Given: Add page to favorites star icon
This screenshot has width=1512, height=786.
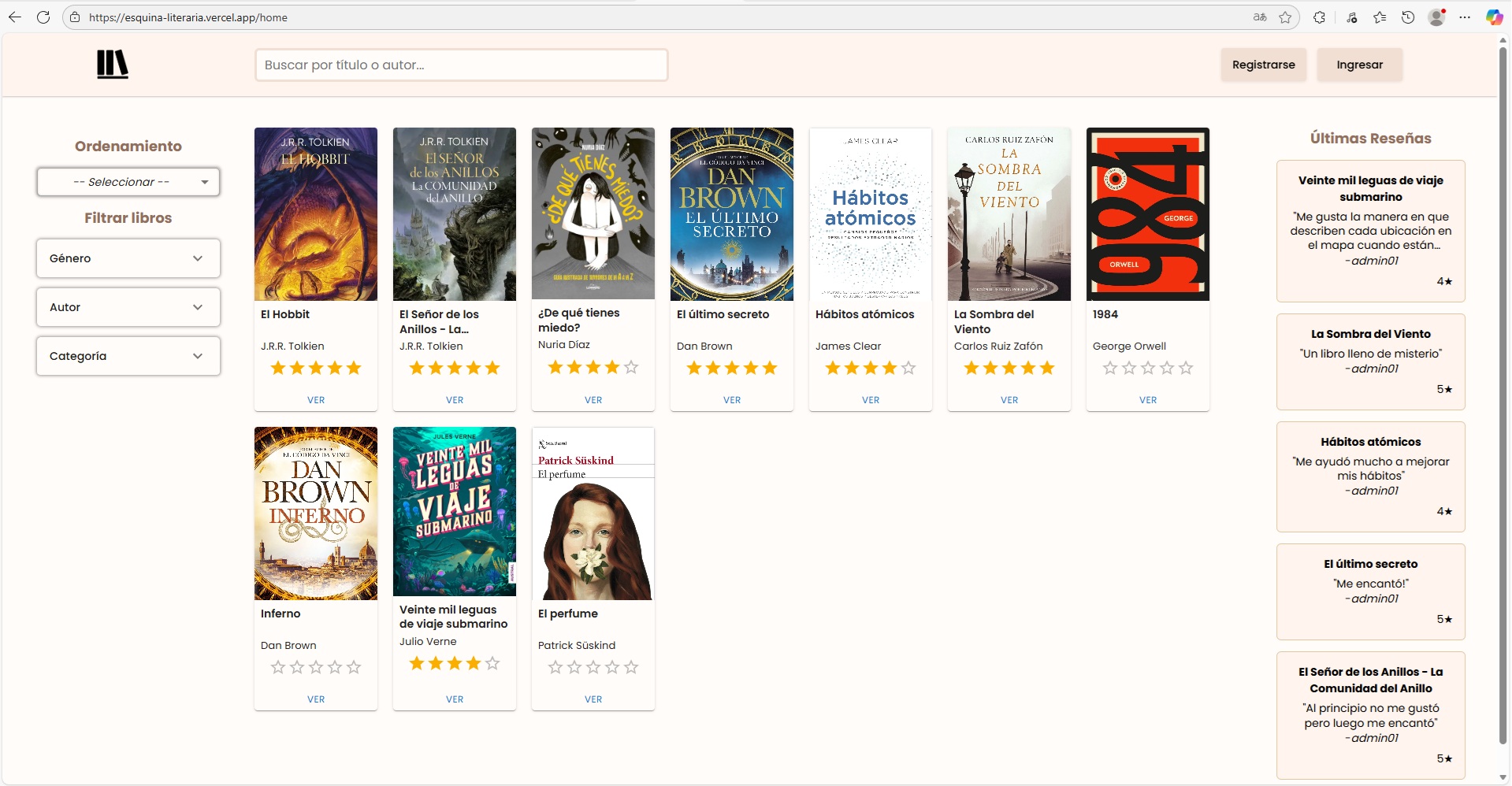Looking at the screenshot, I should 1285,17.
